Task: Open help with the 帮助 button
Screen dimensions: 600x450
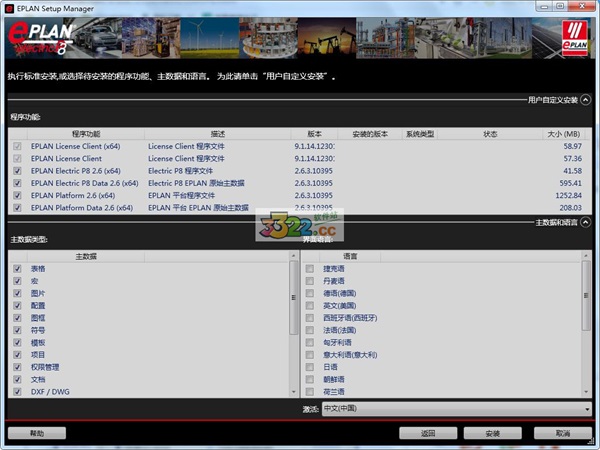Action: 37,434
